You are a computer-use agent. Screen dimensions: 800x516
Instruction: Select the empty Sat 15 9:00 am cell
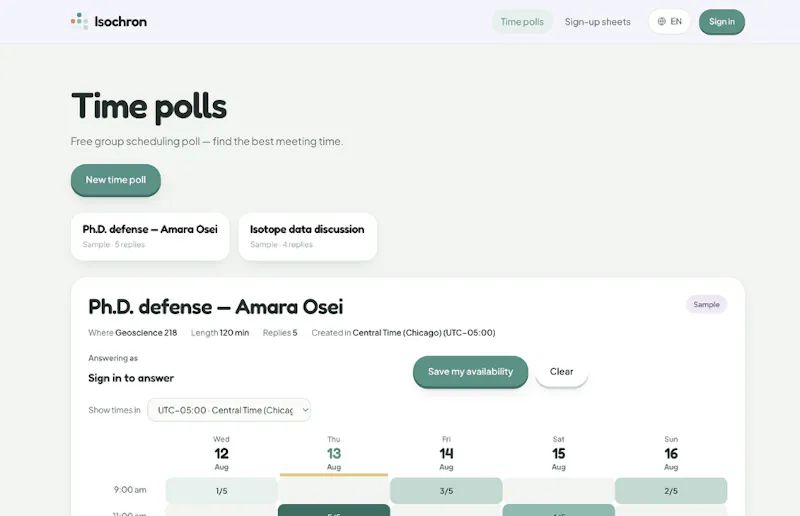point(559,491)
